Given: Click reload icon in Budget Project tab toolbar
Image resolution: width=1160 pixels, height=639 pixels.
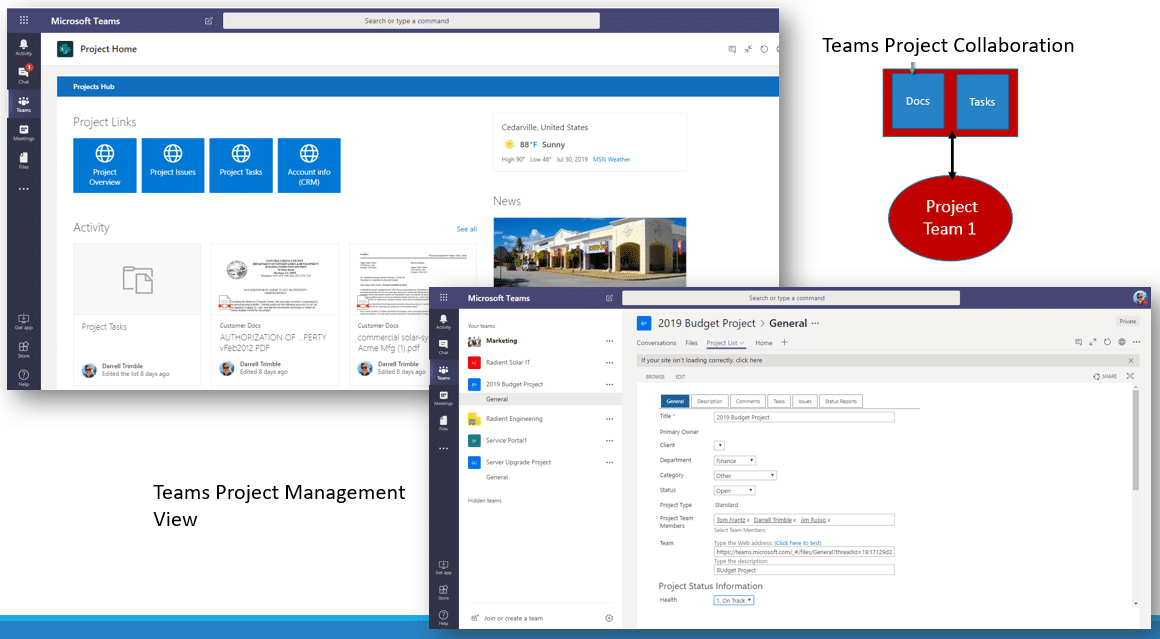Looking at the screenshot, I should (x=1107, y=342).
